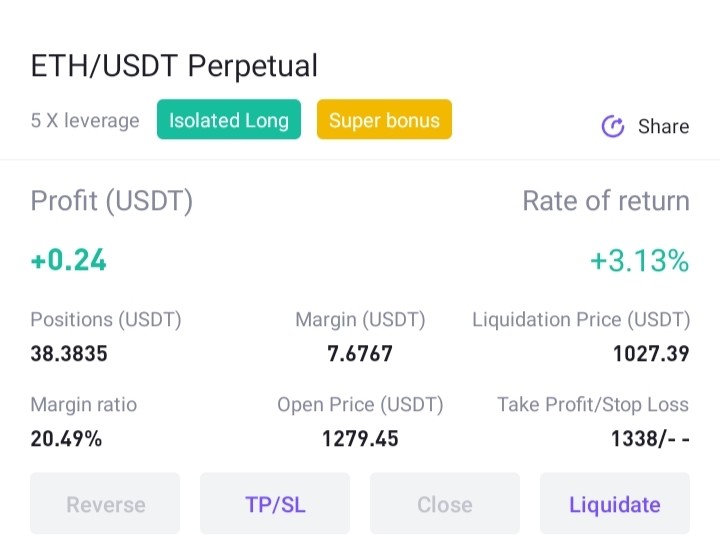Click the +3.13% rate of return
Screen dimensions: 720x536
(x=640, y=260)
